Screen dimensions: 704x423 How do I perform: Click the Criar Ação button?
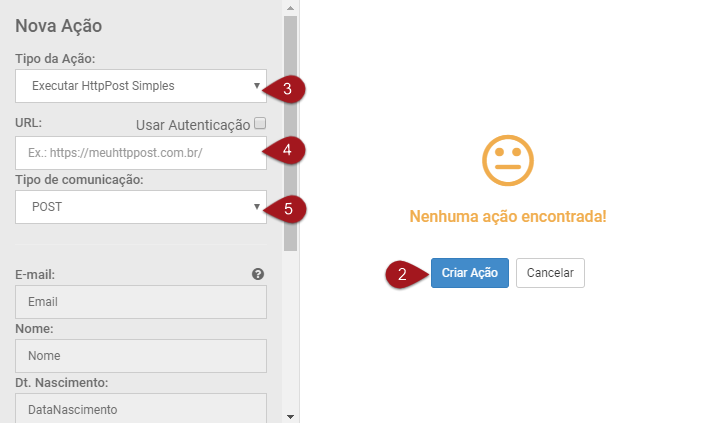click(x=470, y=273)
